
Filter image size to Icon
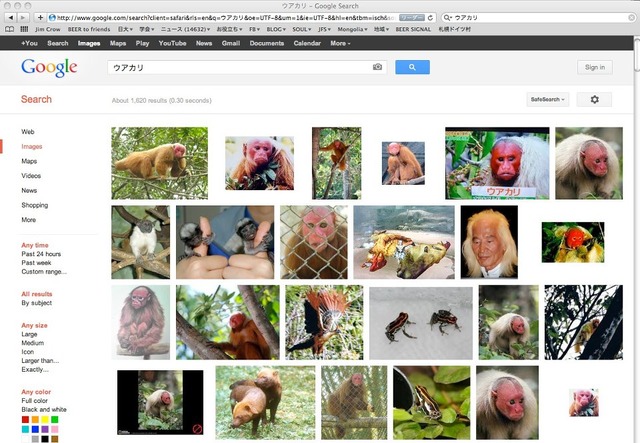click(x=28, y=352)
